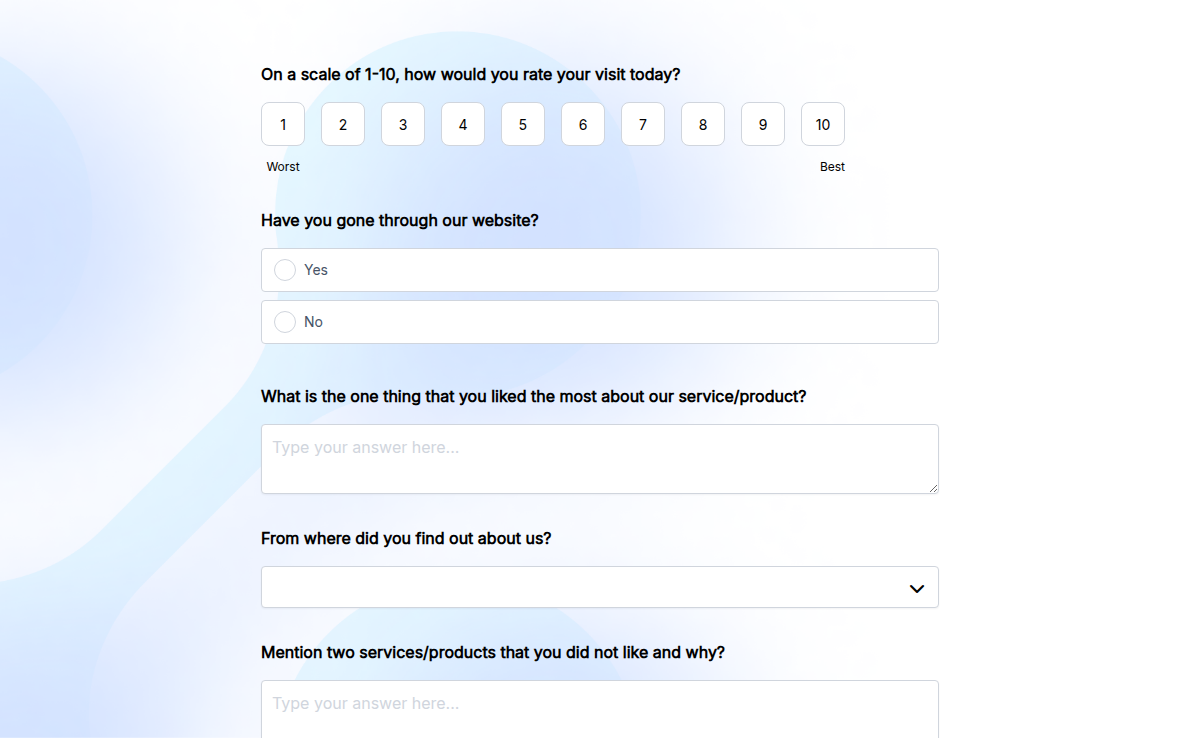Image resolution: width=1200 pixels, height=738 pixels.
Task: Choose rating 6 for today's visit
Action: pos(583,124)
